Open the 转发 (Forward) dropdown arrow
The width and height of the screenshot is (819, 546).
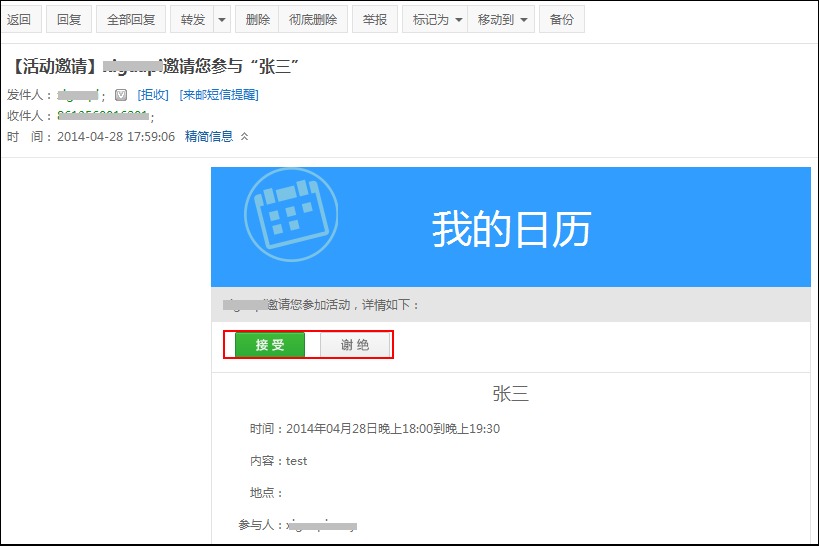221,20
